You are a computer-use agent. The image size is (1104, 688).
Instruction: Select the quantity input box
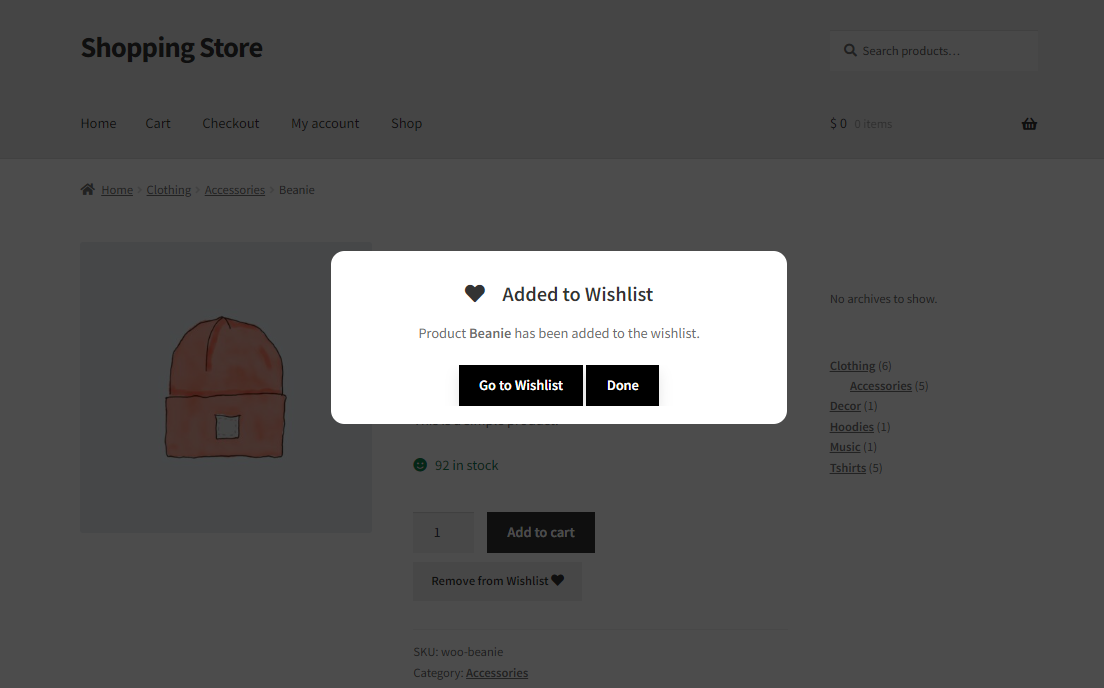[x=444, y=532]
